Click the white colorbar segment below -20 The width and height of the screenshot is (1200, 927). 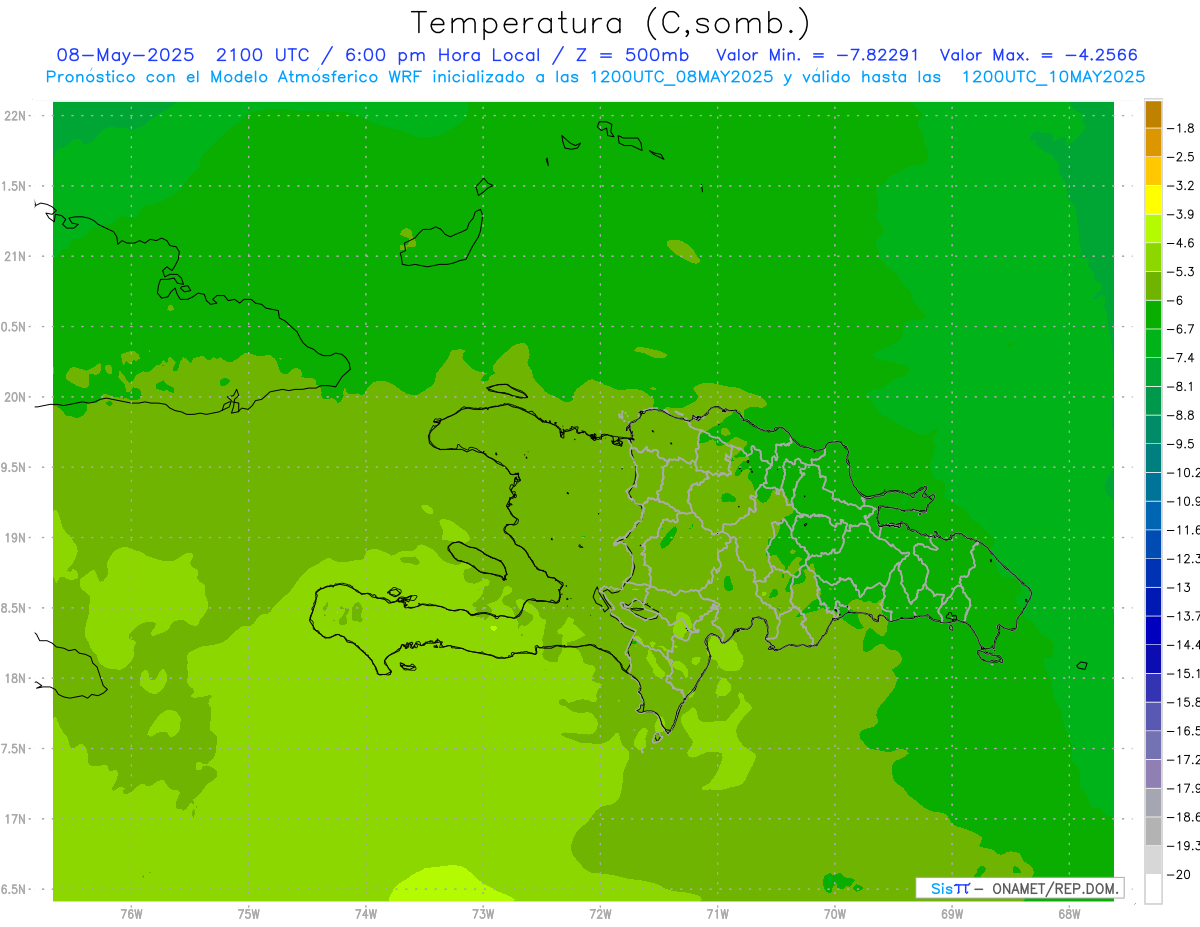click(1153, 888)
